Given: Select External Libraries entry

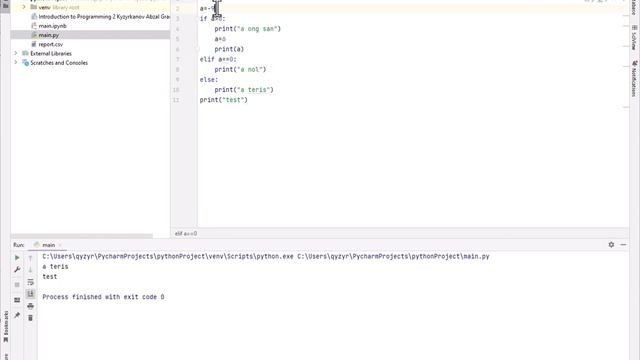Looking at the screenshot, I should 51,53.
